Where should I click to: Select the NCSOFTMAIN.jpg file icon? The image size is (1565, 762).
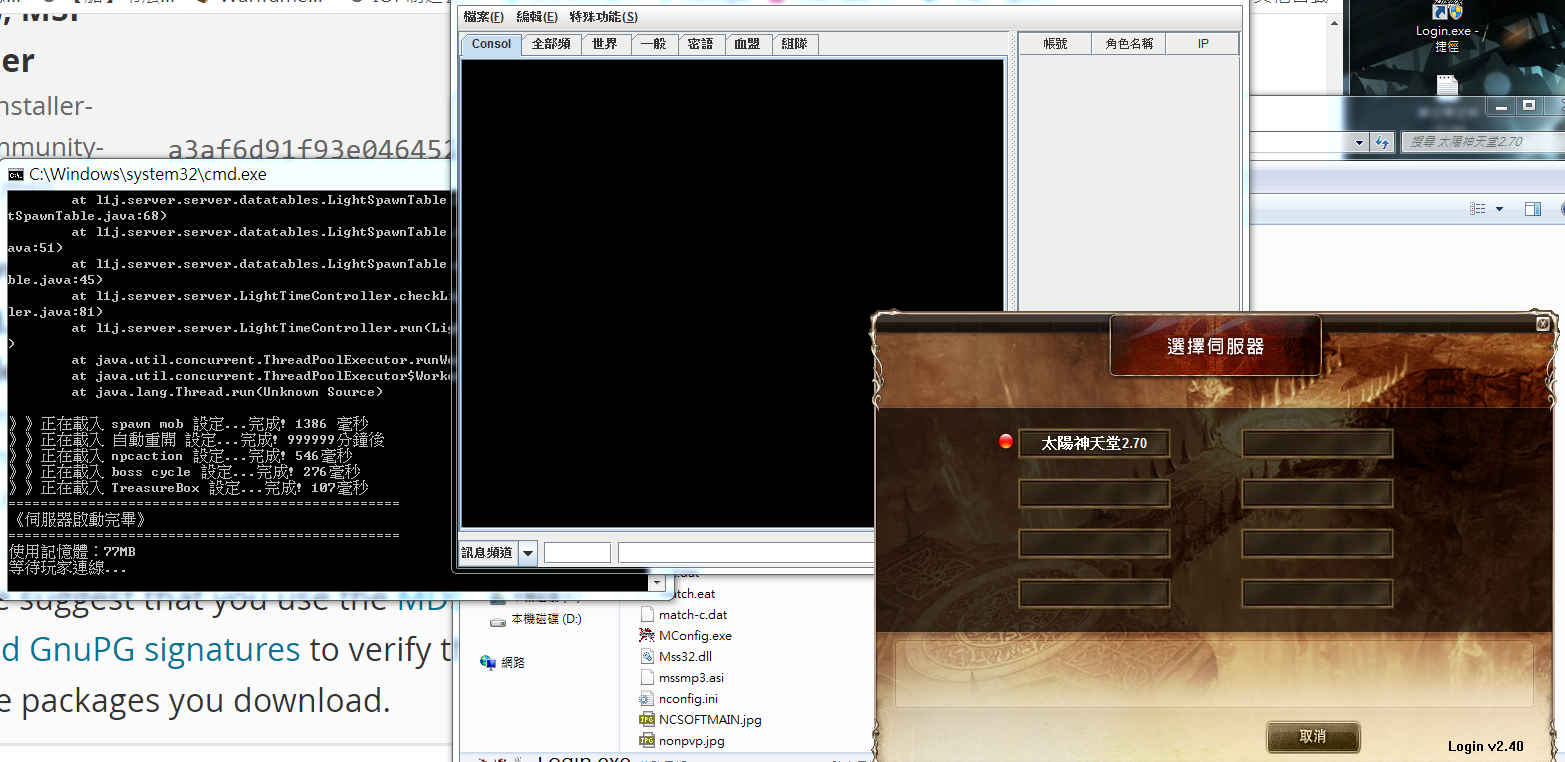point(646,719)
